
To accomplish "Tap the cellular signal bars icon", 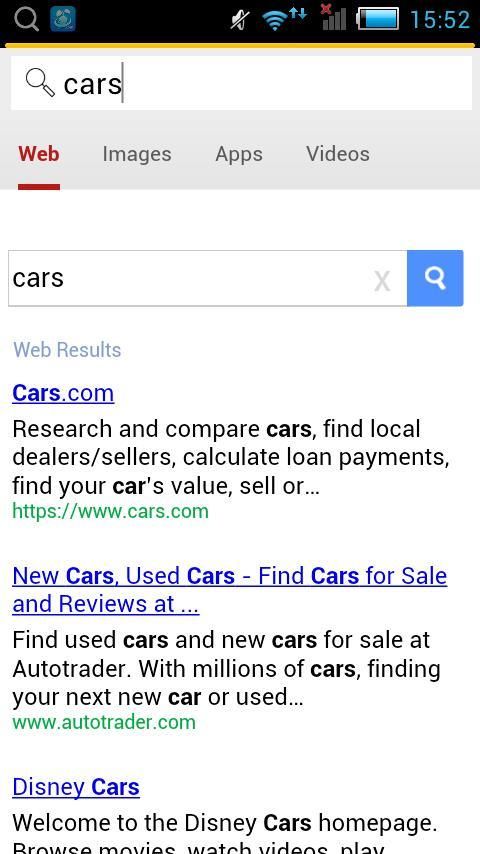I will click(332, 17).
